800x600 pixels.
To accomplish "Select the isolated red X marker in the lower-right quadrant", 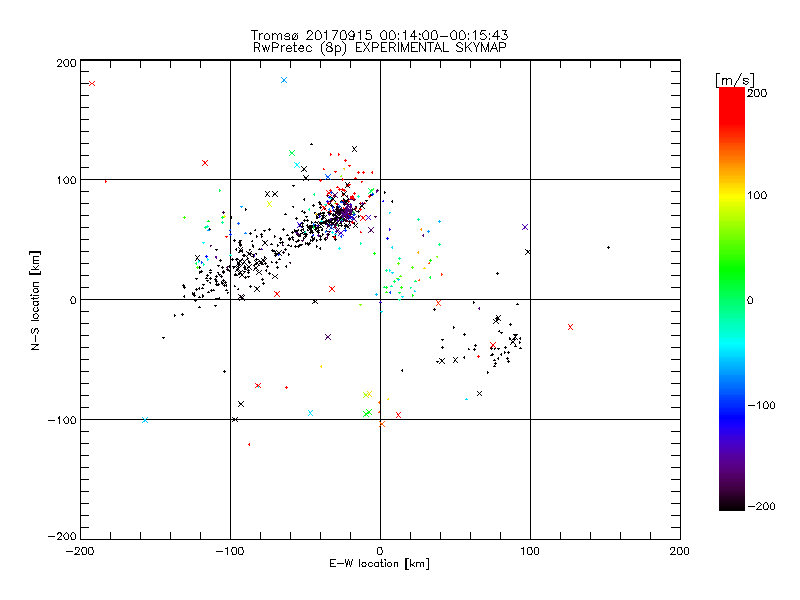I will pos(570,327).
